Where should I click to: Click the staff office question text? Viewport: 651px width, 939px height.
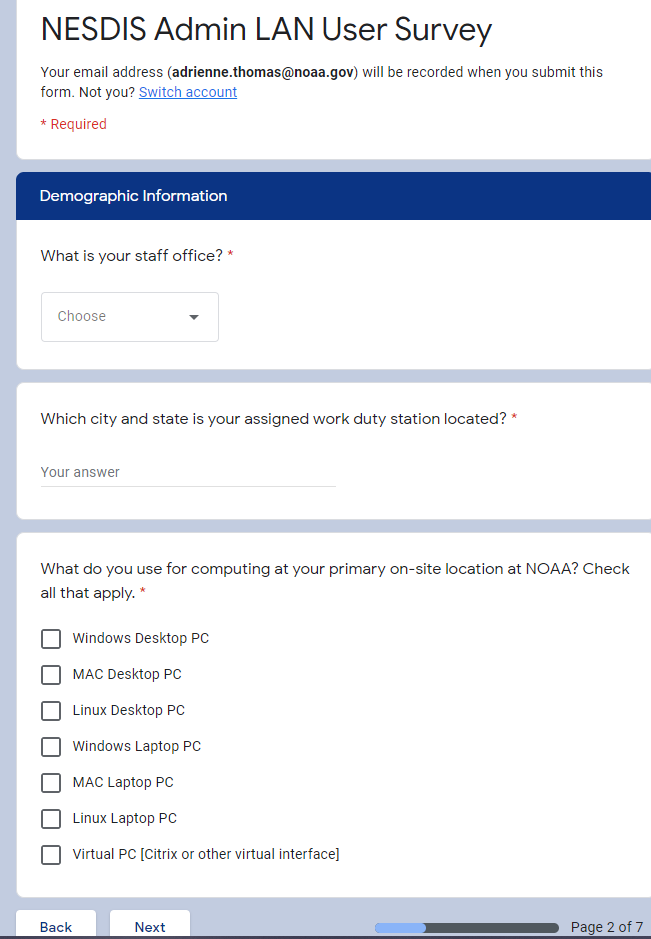coord(131,256)
